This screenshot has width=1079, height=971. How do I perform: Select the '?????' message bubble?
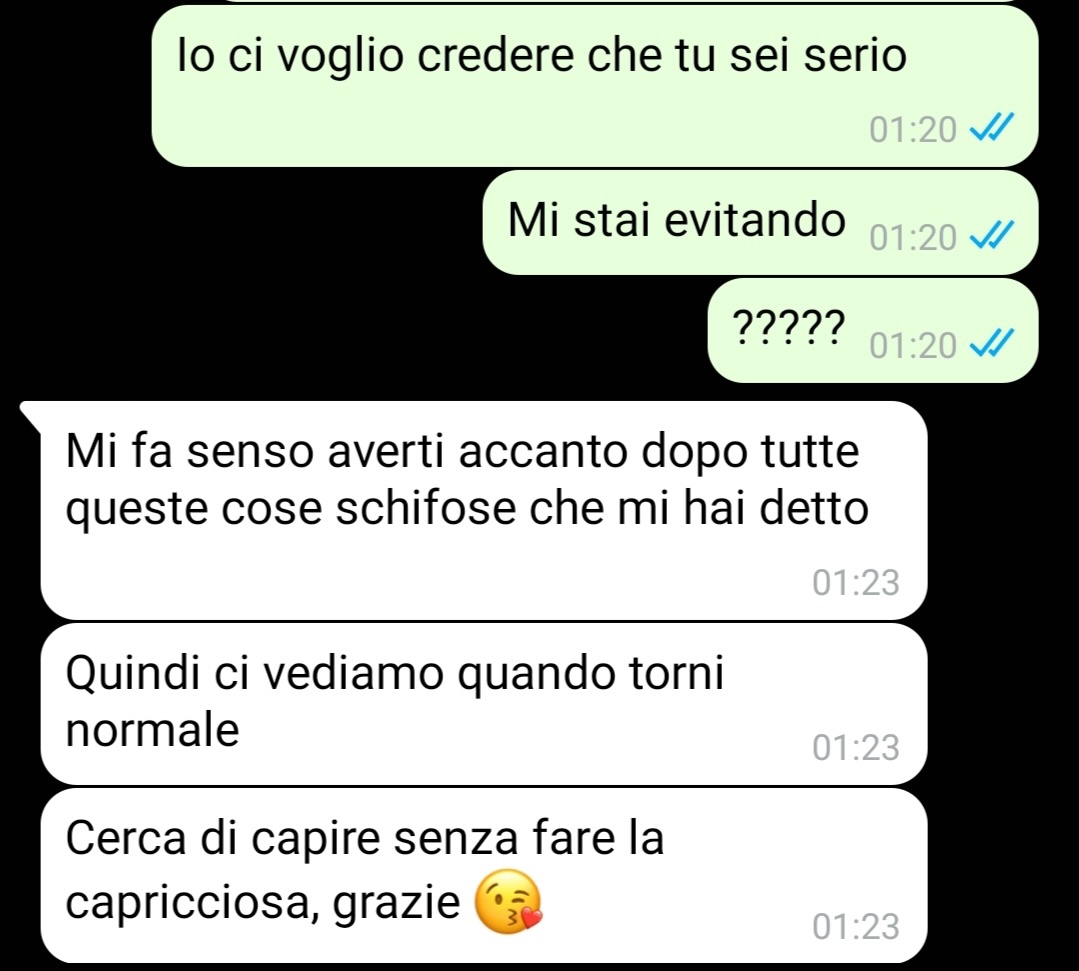[x=873, y=330]
